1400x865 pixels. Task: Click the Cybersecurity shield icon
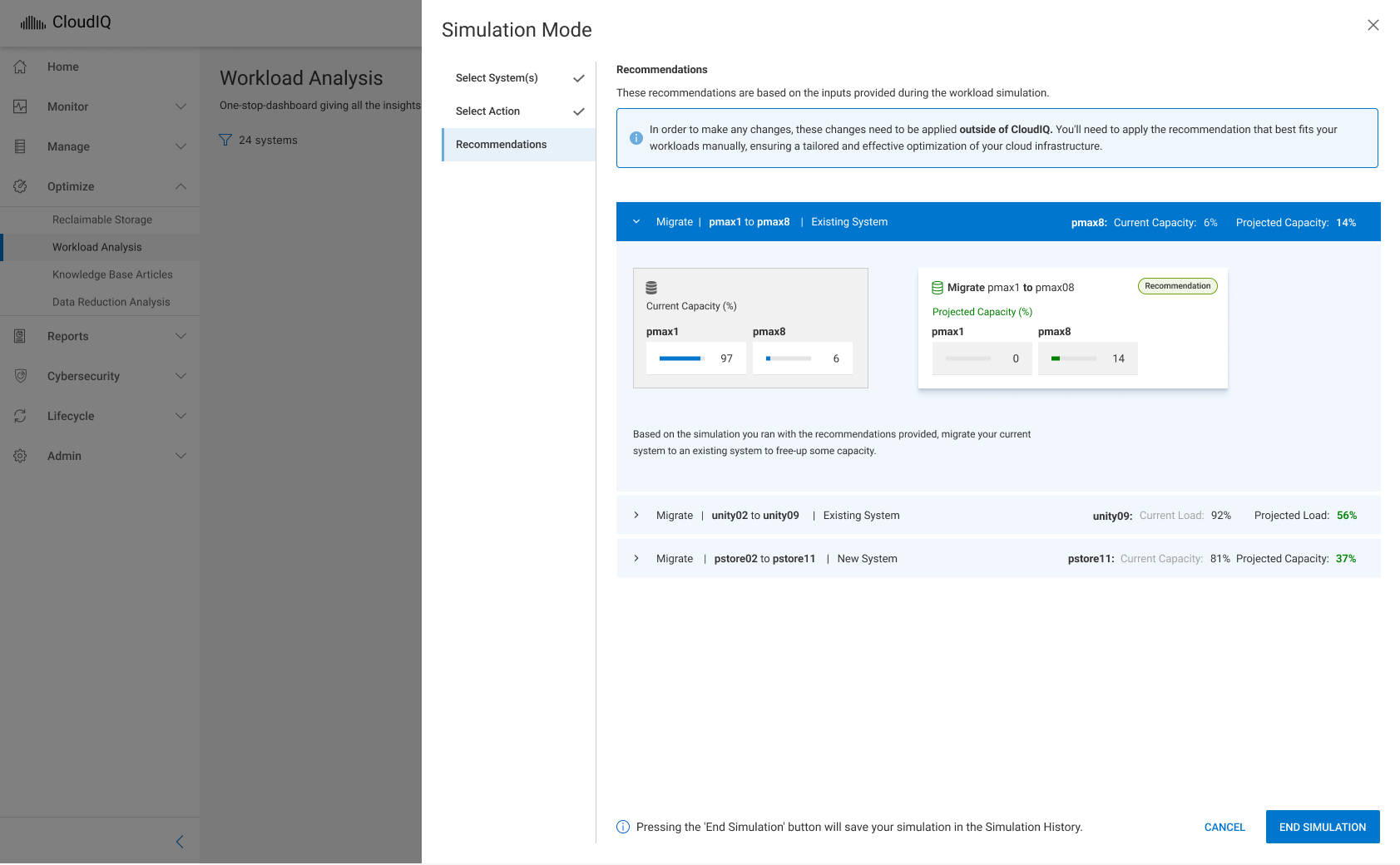coord(21,376)
